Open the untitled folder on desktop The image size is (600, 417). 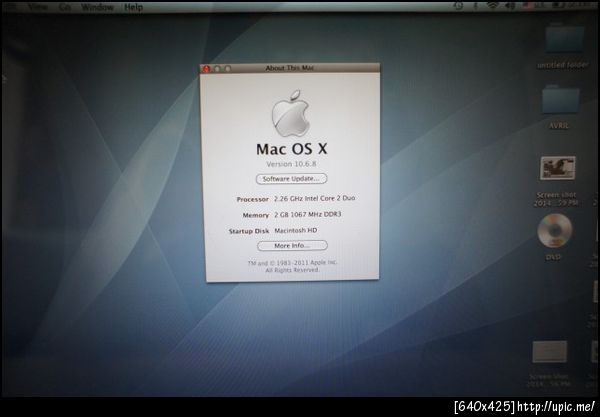point(564,38)
